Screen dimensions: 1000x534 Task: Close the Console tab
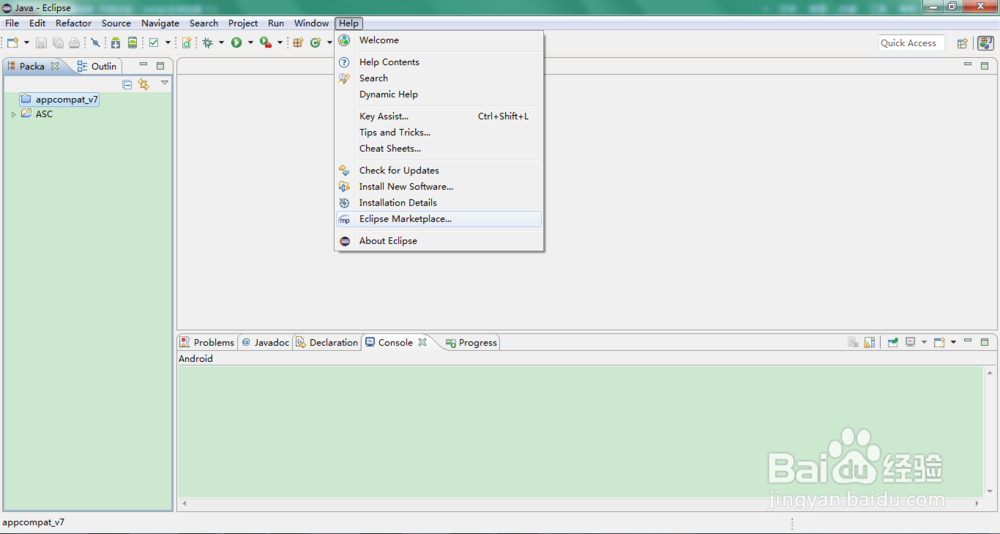(422, 342)
